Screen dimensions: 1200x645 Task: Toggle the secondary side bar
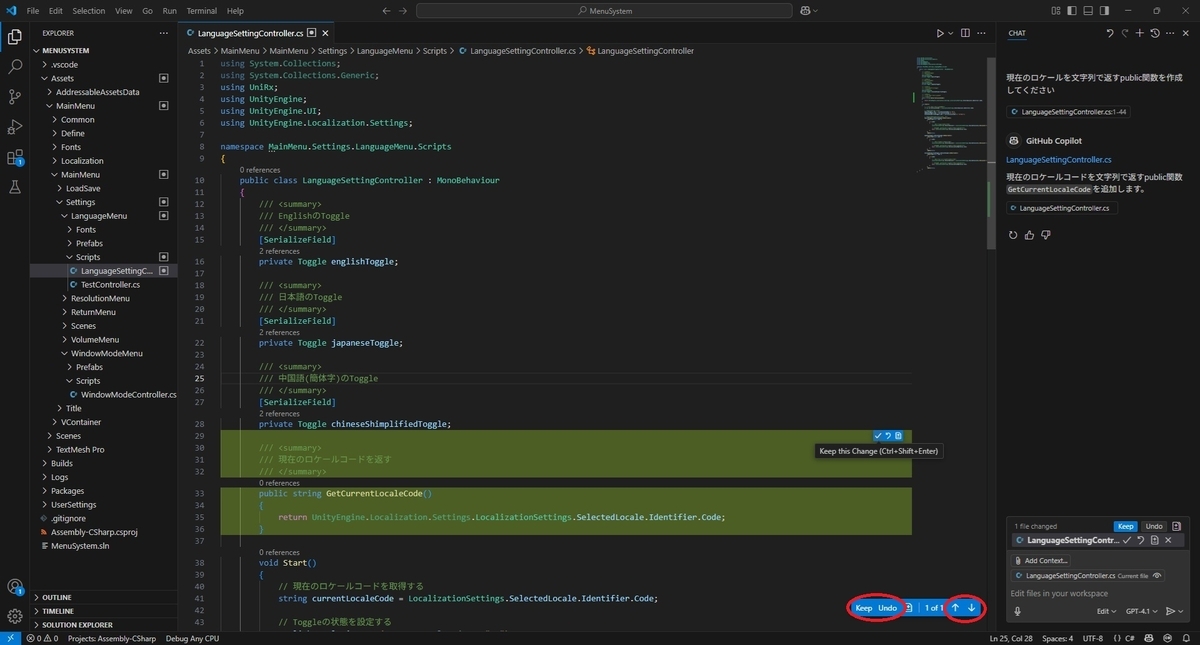tap(1104, 10)
